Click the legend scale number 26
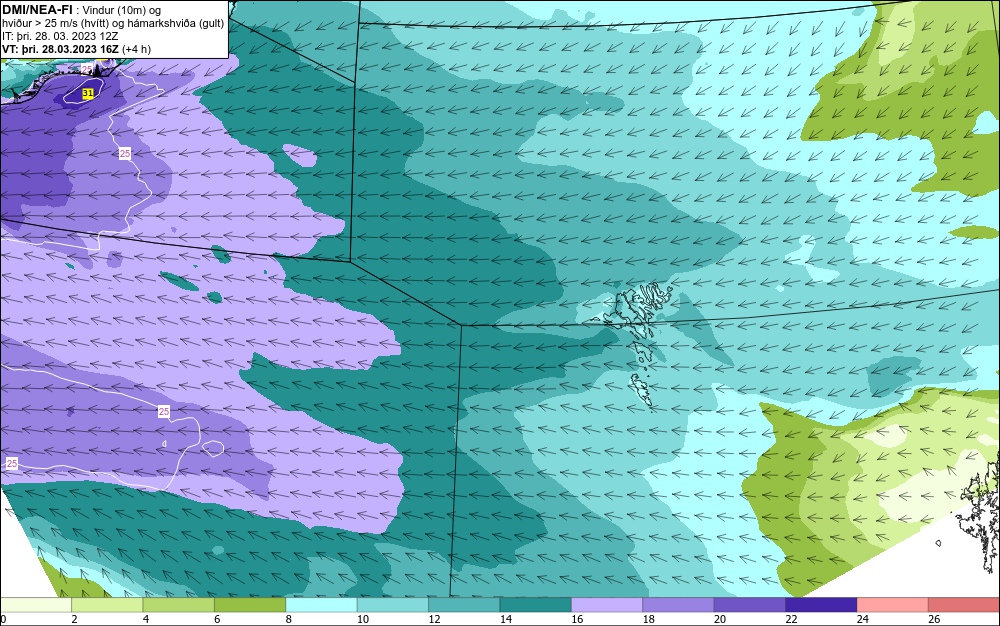The width and height of the screenshot is (1000, 626). (x=934, y=619)
